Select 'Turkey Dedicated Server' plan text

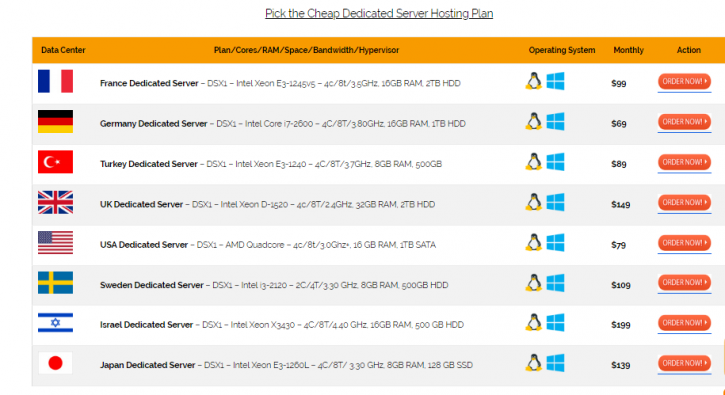click(148, 164)
